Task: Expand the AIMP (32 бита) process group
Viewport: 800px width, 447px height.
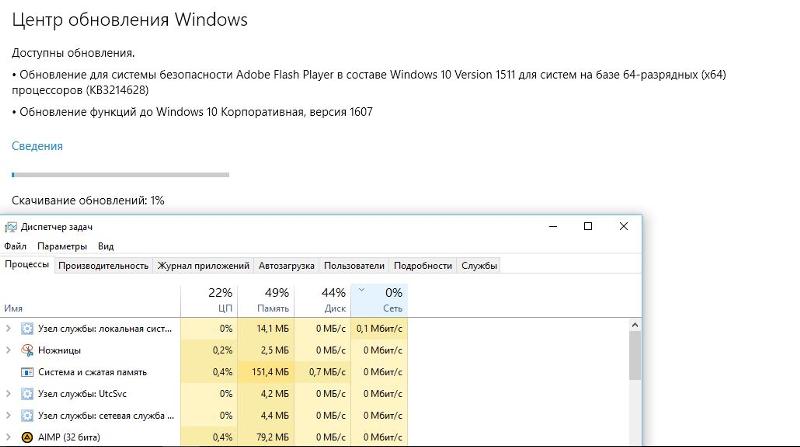Action: tap(8, 437)
